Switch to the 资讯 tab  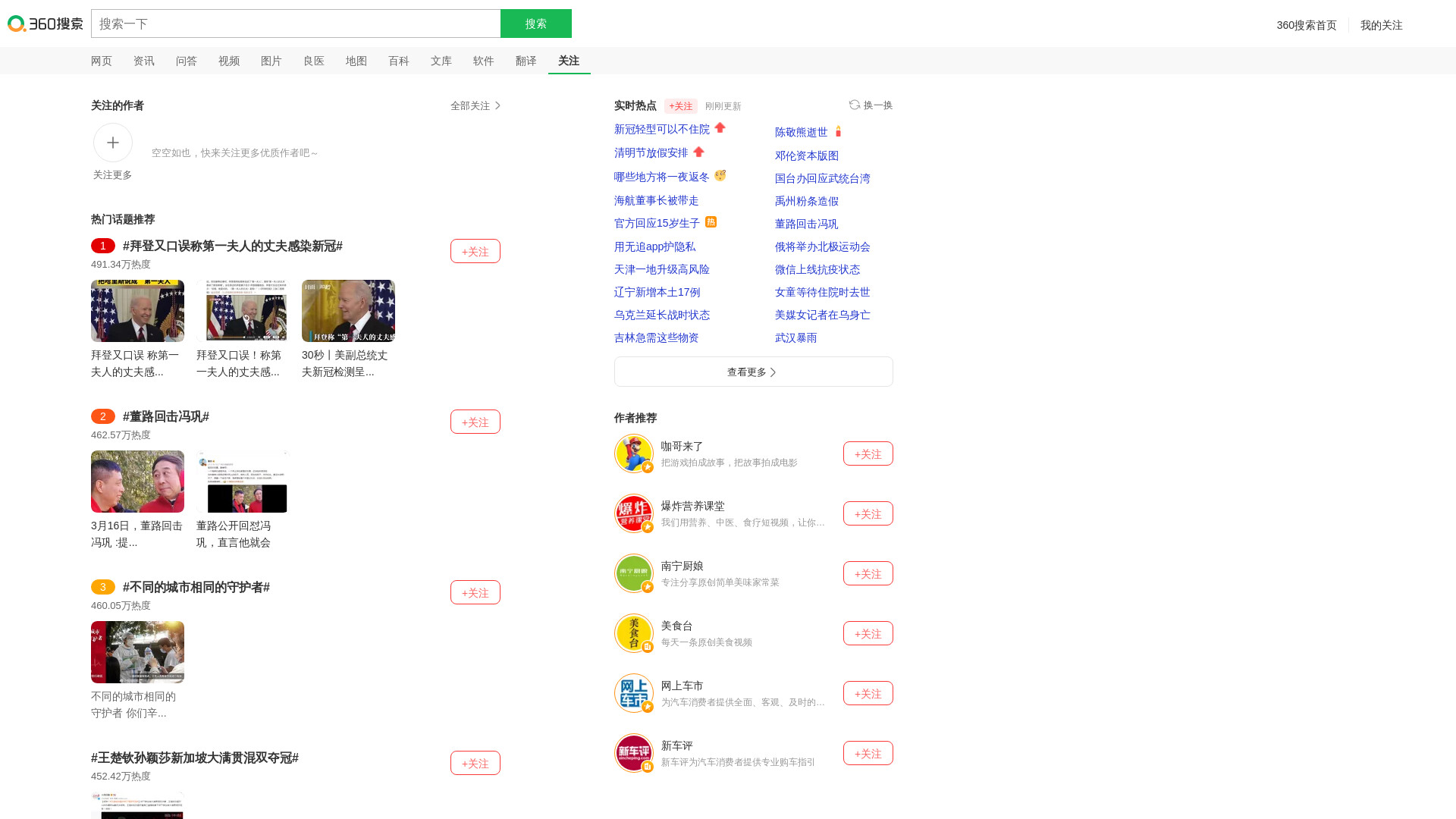tap(144, 61)
